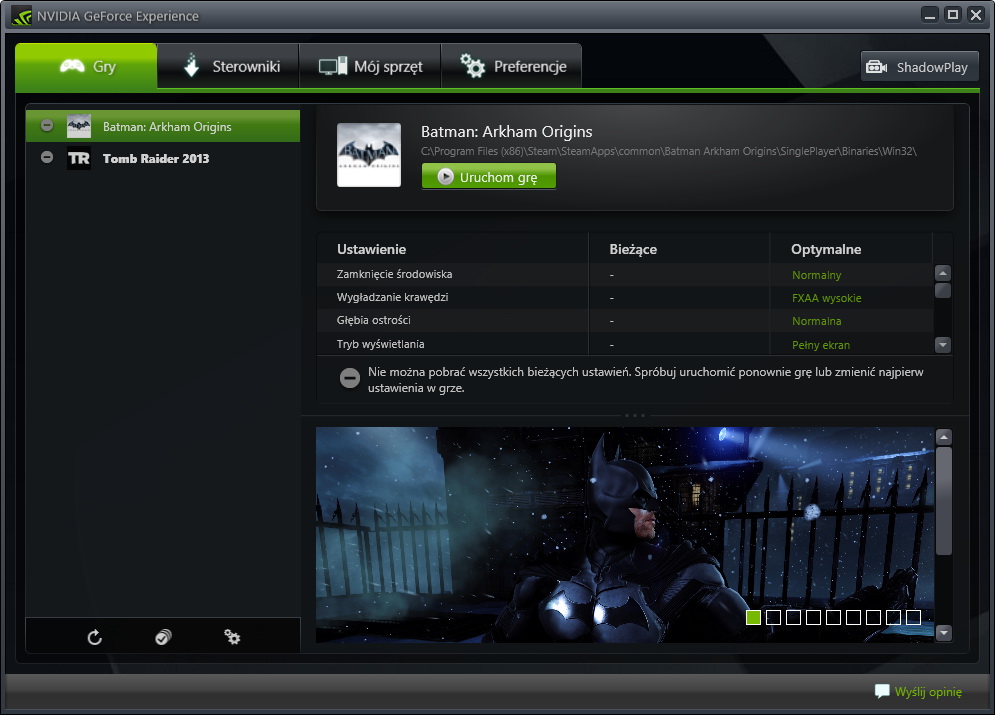Select the fourth screenshot indicator square
Image resolution: width=995 pixels, height=715 pixels.
(814, 617)
